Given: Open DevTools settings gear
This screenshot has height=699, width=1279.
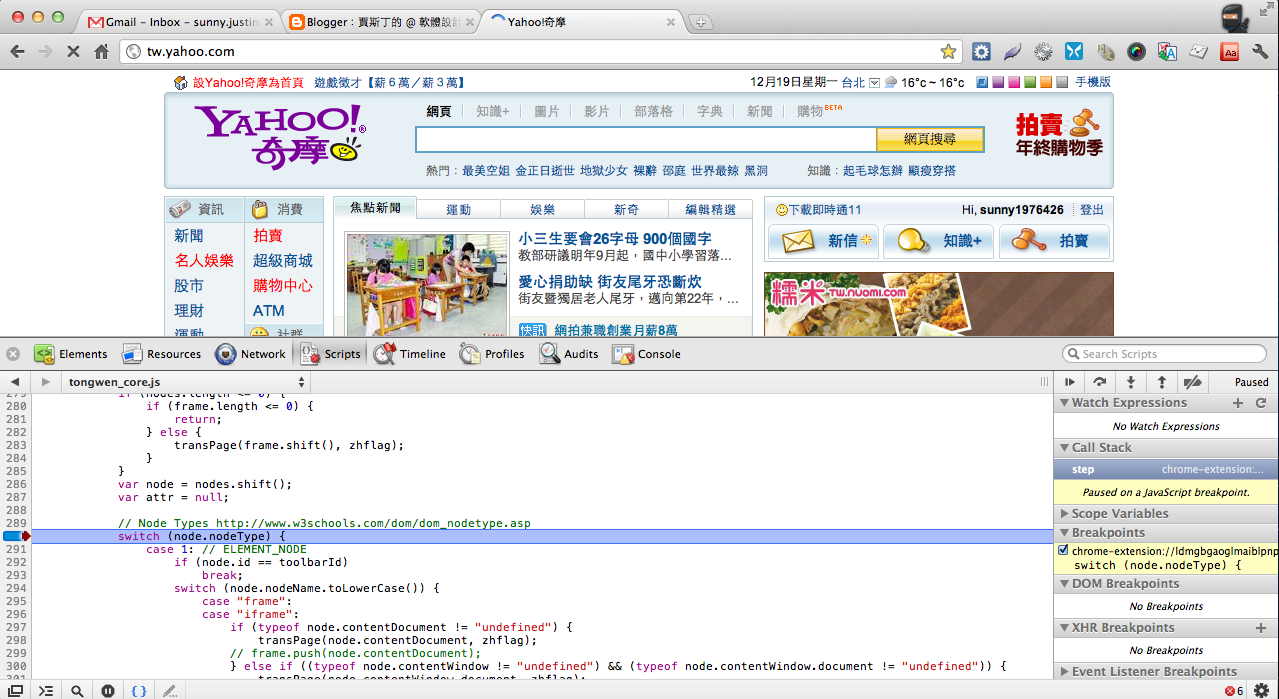Looking at the screenshot, I should point(1262,690).
